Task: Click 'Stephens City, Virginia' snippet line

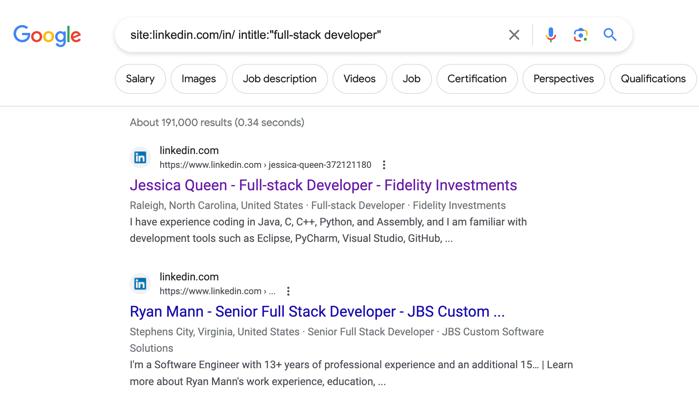Action: click(x=337, y=340)
